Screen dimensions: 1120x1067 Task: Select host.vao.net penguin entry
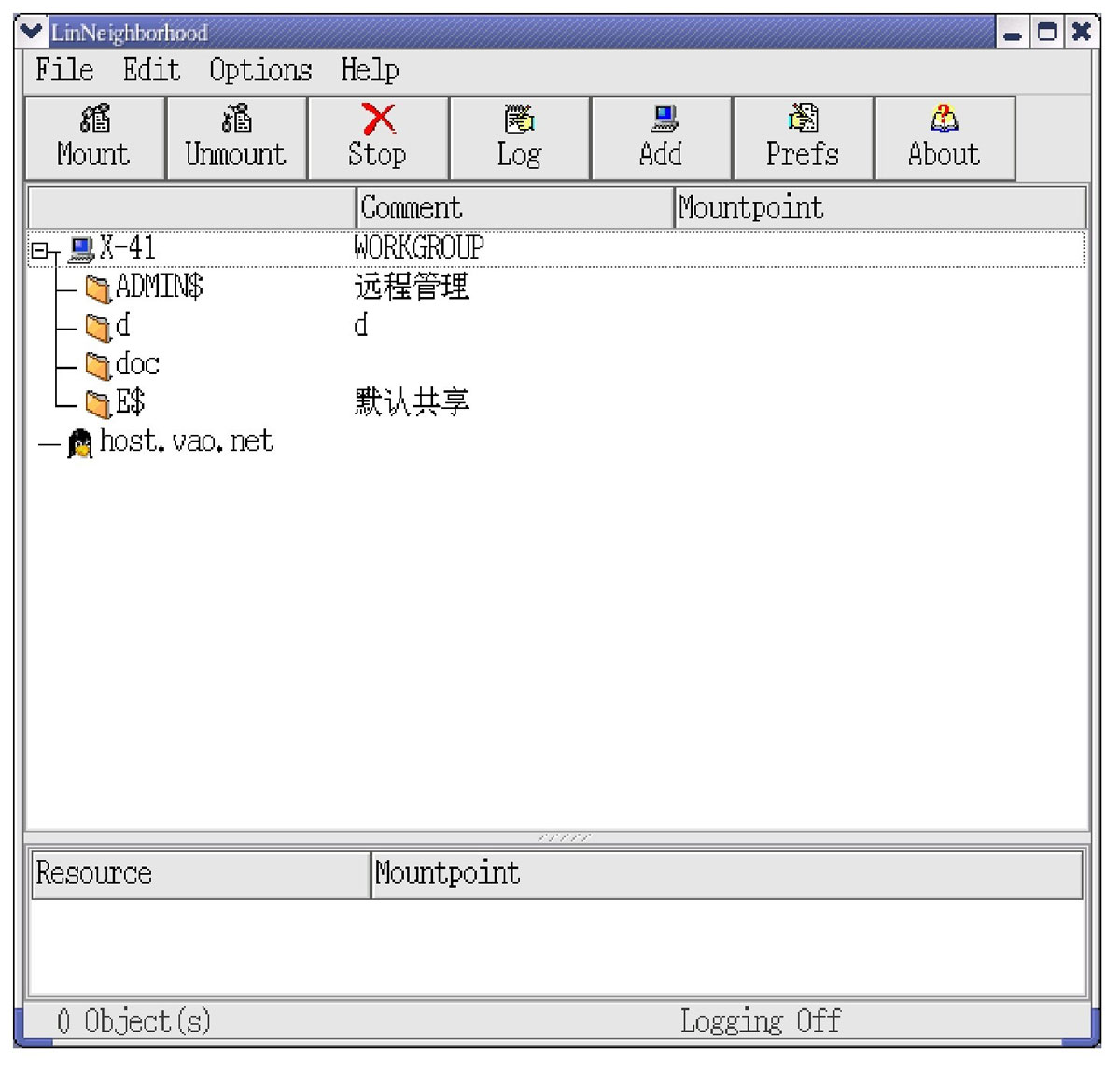click(x=171, y=442)
